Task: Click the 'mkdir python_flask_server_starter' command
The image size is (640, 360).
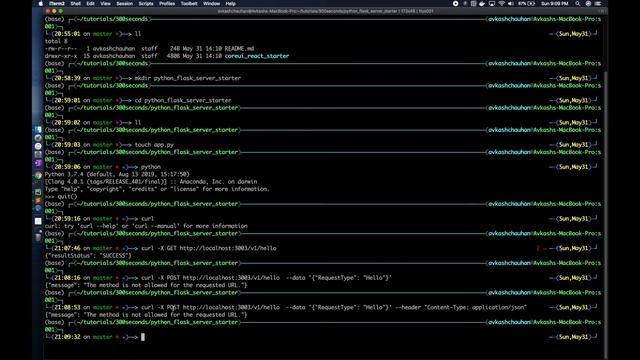Action: (188, 78)
